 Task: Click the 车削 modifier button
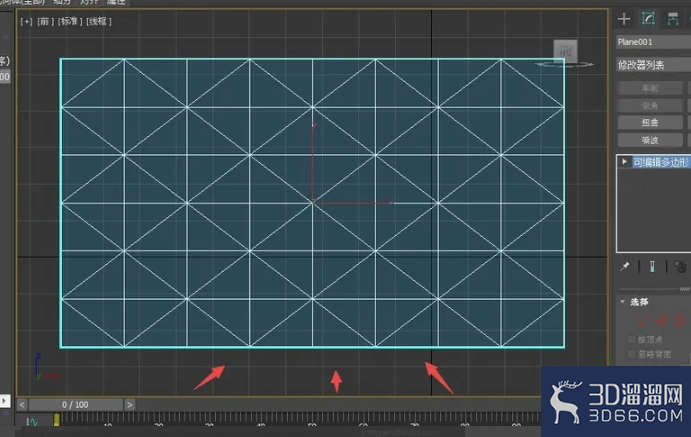pos(650,88)
